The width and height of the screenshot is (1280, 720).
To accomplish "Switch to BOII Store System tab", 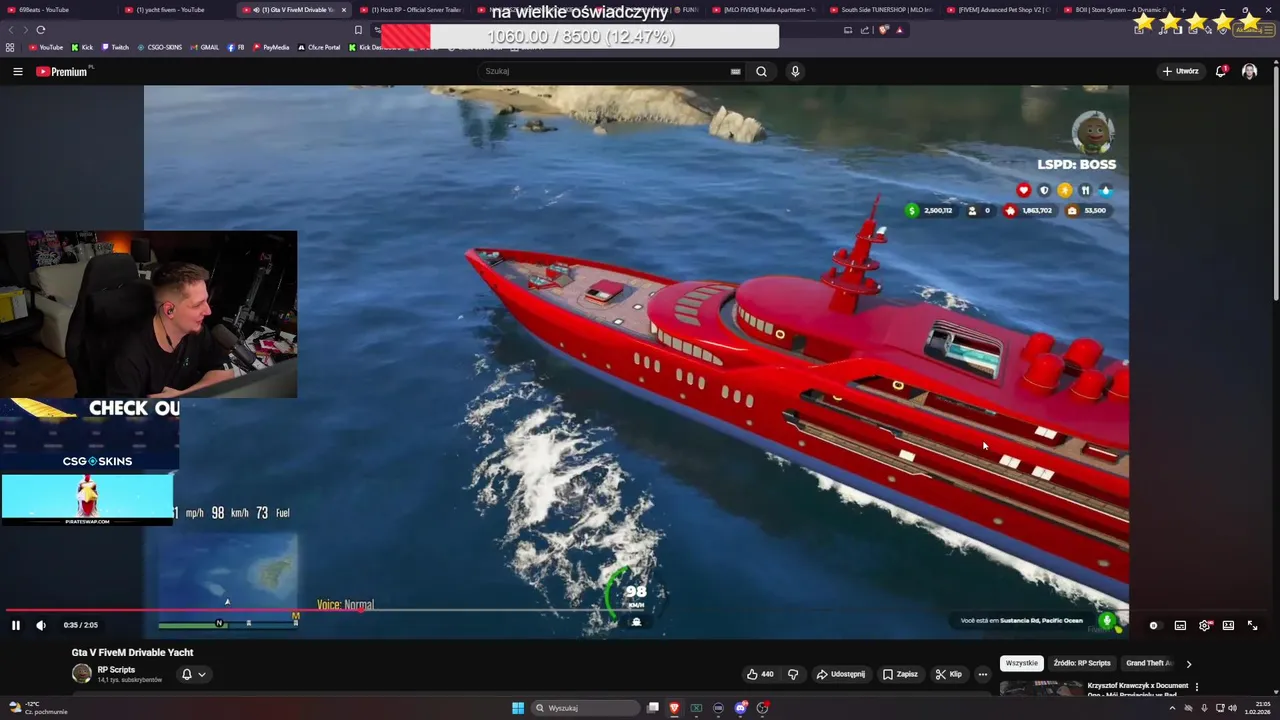I will pyautogui.click(x=1117, y=10).
